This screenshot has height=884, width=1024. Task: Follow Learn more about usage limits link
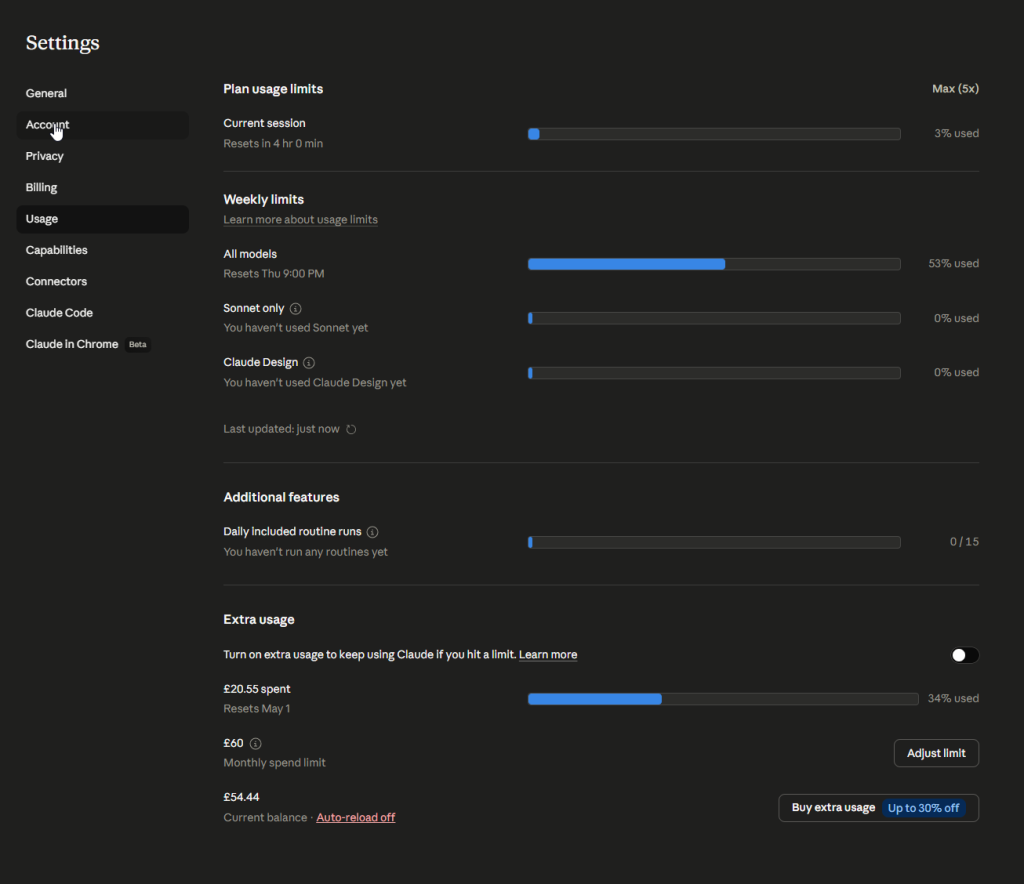click(x=300, y=219)
